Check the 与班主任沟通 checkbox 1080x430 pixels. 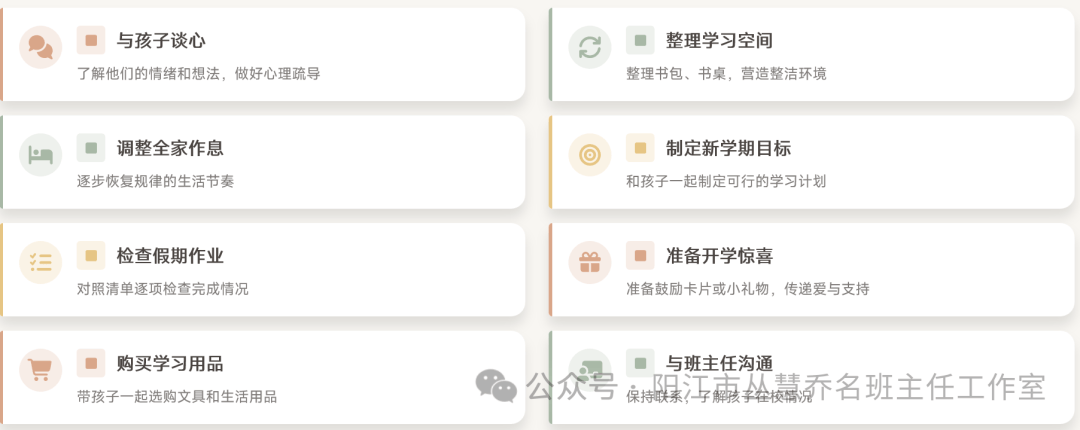click(640, 363)
